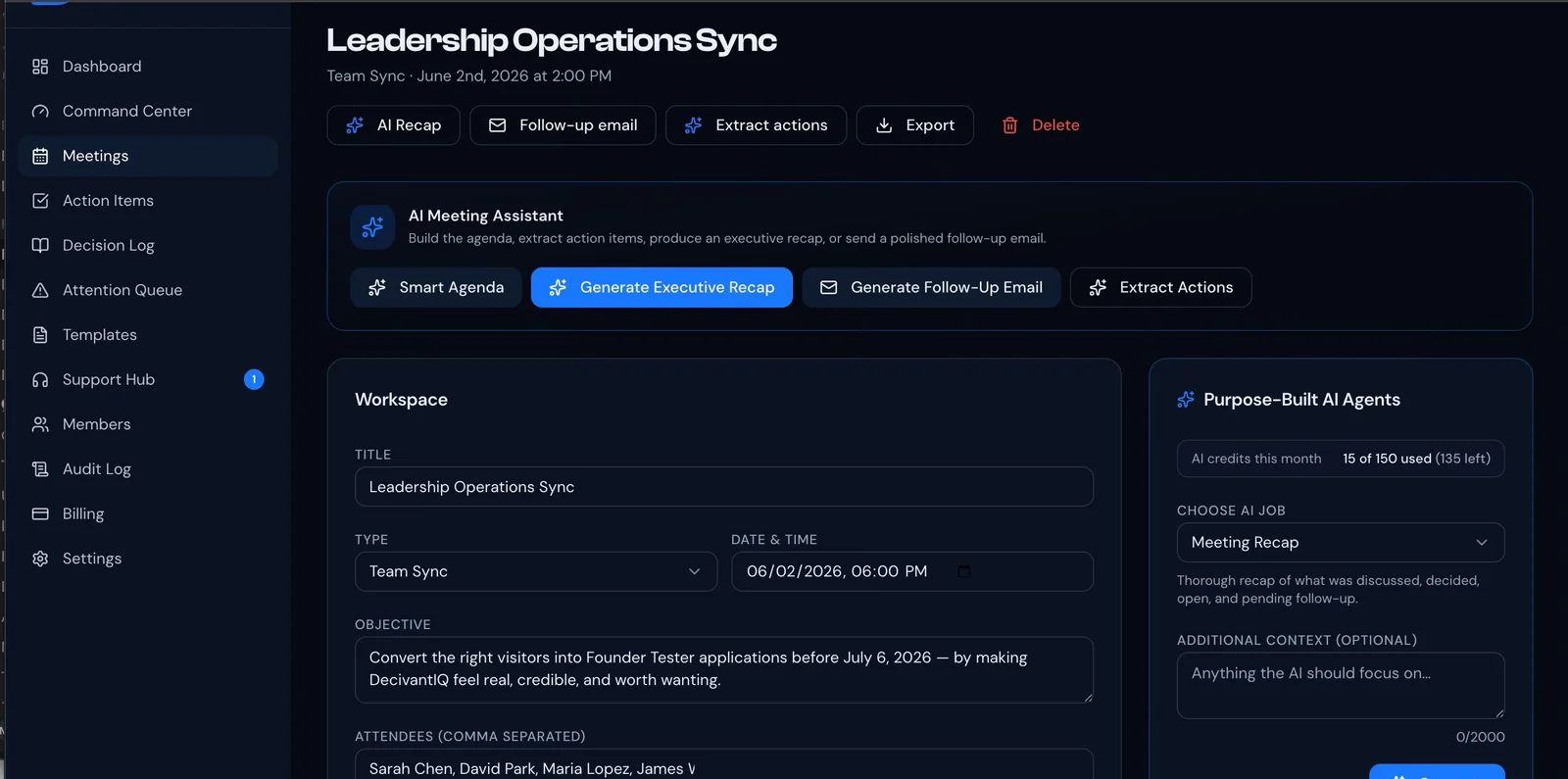This screenshot has height=779, width=1568.
Task: Click Extract Actions in AI Meeting Assistant
Action: tap(1160, 287)
